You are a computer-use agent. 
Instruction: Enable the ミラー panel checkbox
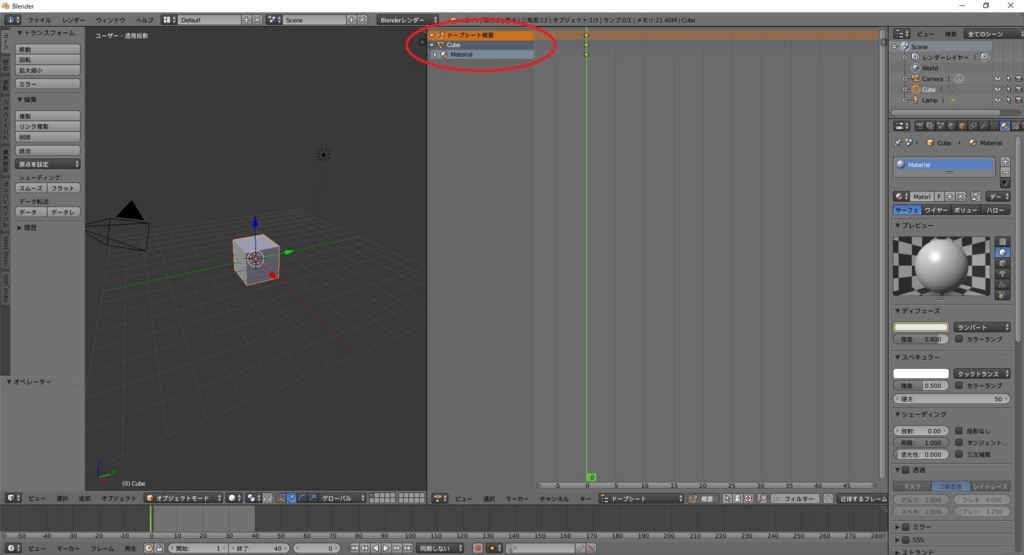tap(906, 527)
